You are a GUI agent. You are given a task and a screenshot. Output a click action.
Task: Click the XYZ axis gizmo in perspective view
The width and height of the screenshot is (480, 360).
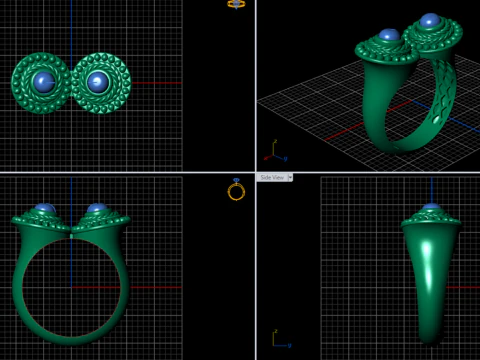pyautogui.click(x=275, y=151)
